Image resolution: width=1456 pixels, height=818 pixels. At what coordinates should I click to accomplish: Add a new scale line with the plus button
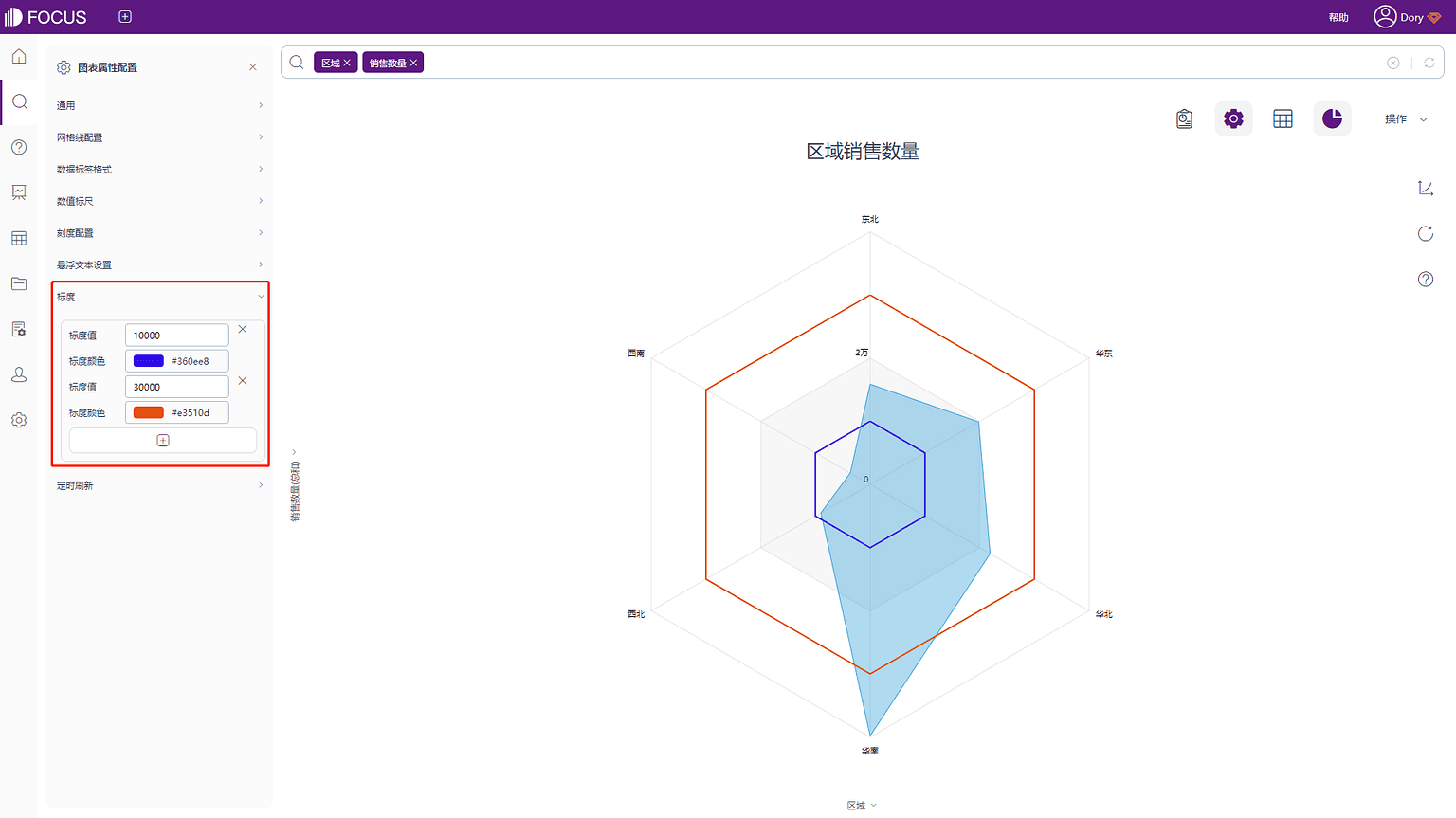(x=163, y=441)
